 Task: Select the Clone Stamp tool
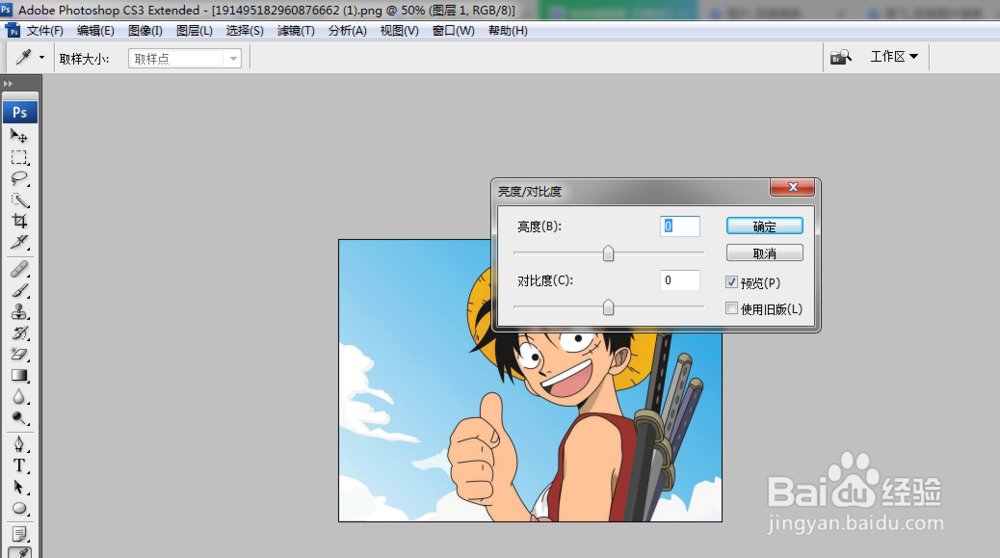(x=19, y=312)
